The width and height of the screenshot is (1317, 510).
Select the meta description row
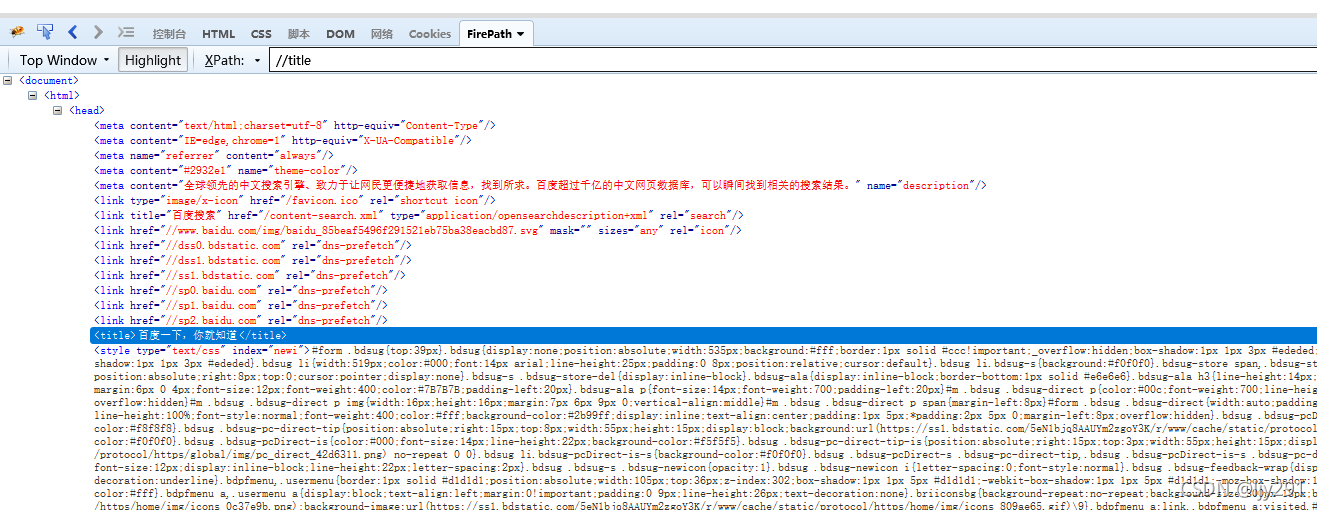pos(540,185)
